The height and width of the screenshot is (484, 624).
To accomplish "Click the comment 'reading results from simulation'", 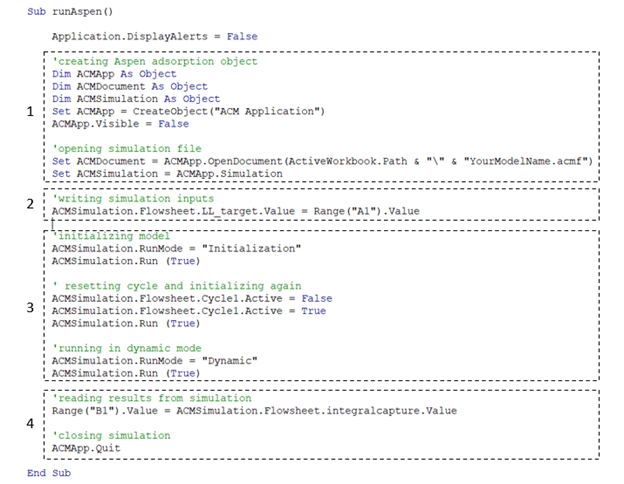I will coord(152,398).
